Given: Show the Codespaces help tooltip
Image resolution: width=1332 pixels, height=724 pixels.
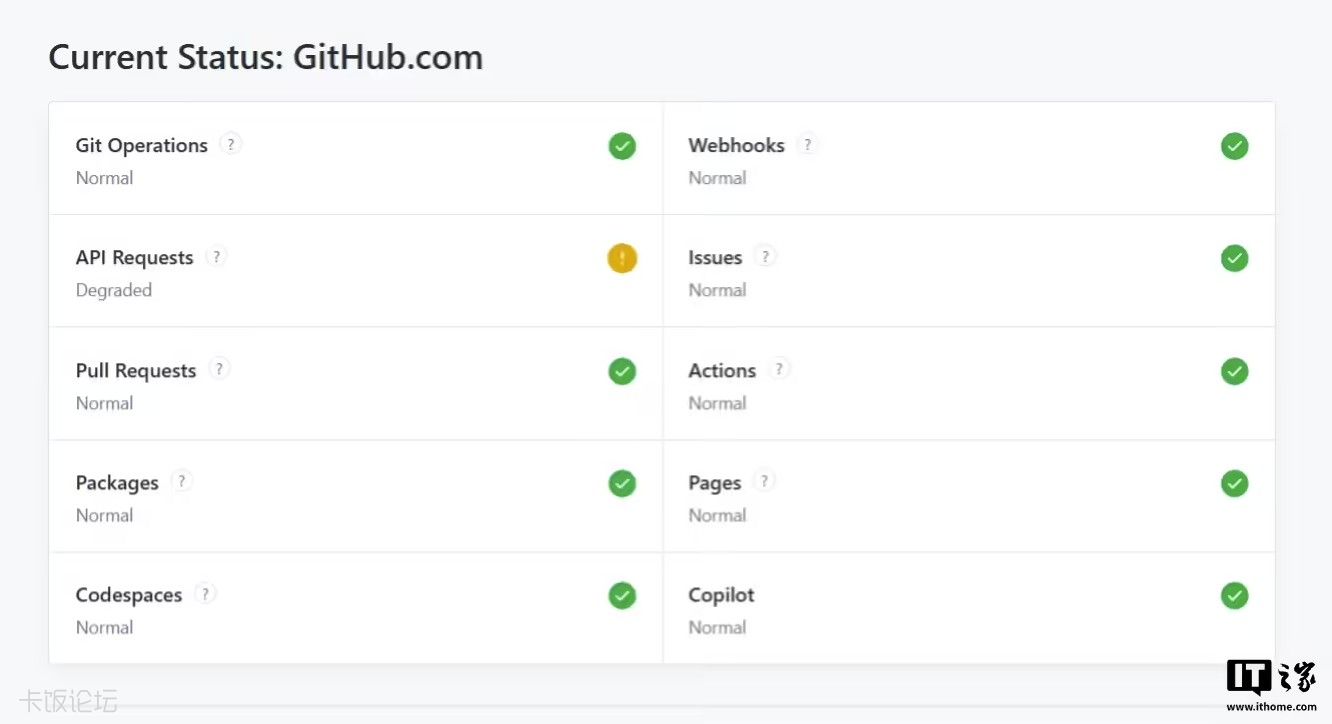Looking at the screenshot, I should pos(205,593).
